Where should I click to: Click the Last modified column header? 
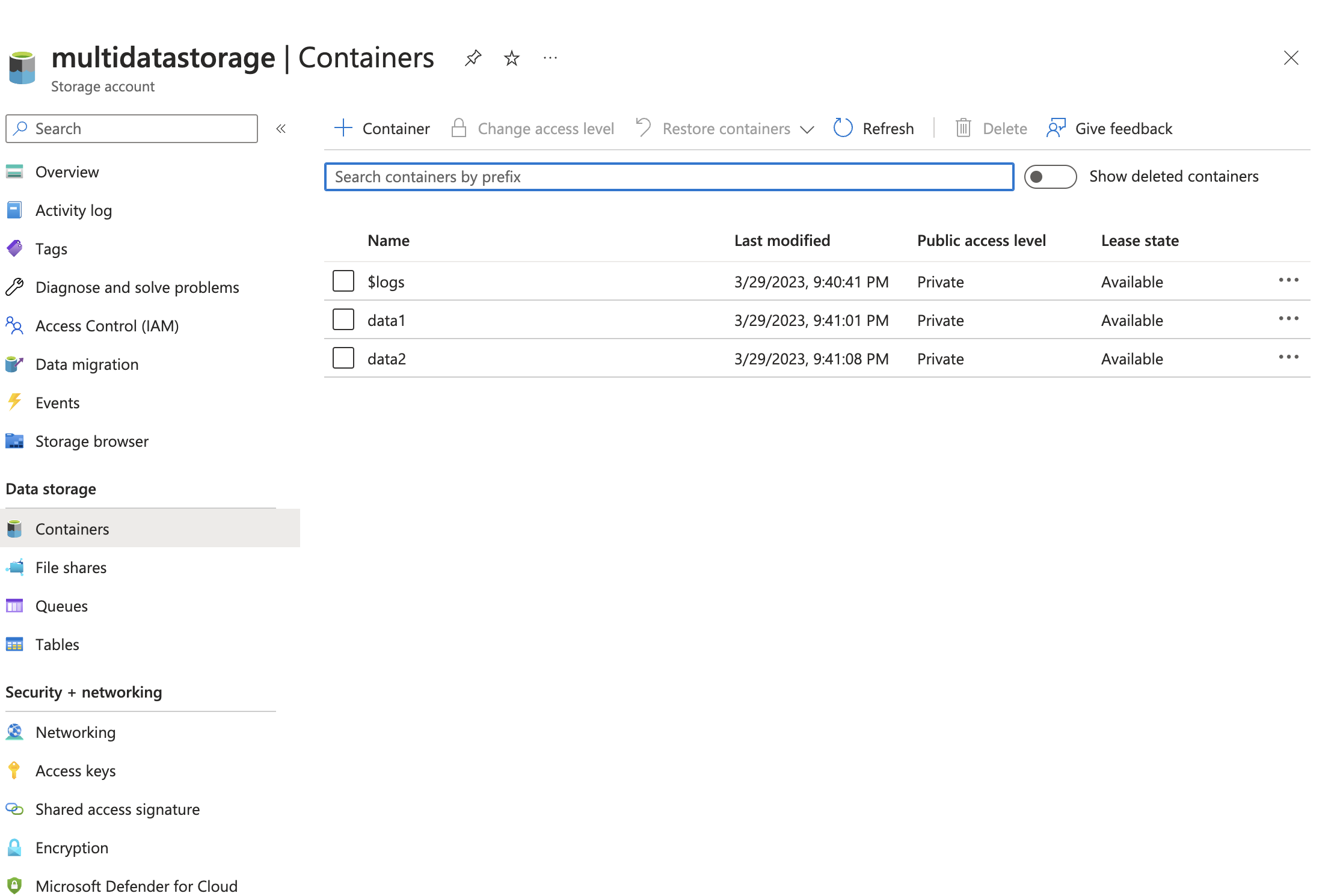click(x=782, y=241)
